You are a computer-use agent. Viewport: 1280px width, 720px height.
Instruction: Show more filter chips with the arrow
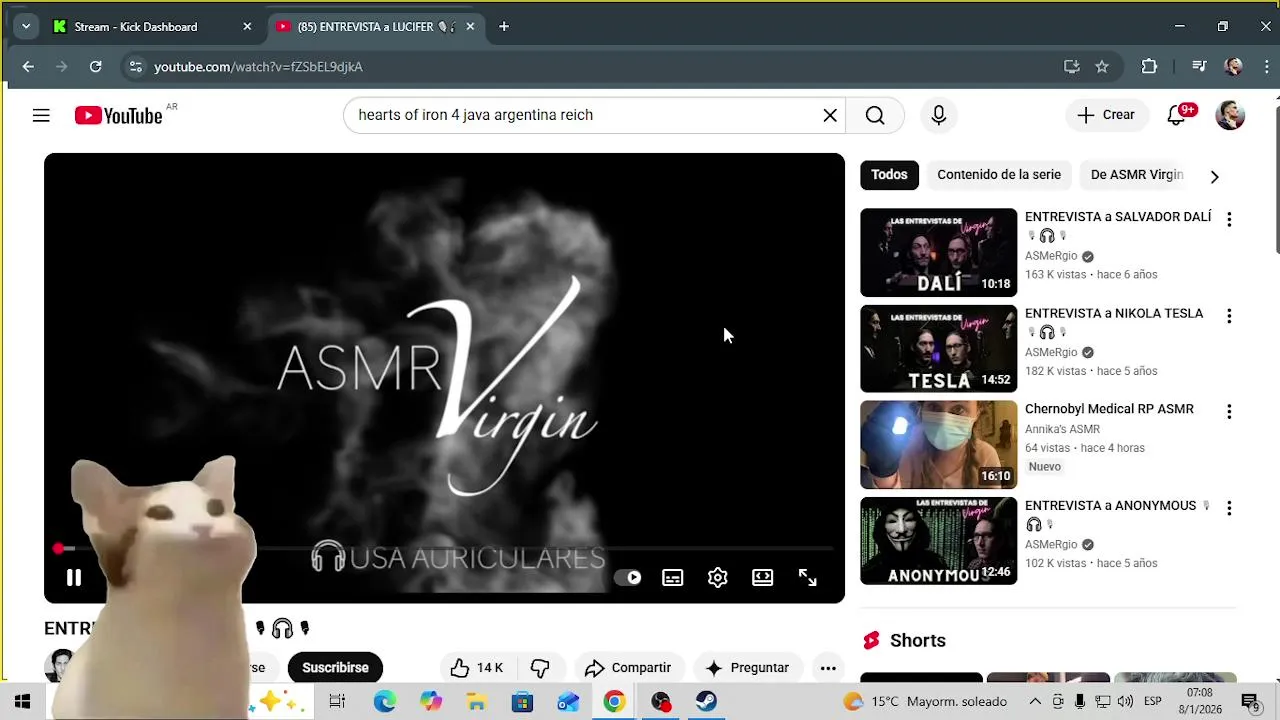coord(1214,176)
